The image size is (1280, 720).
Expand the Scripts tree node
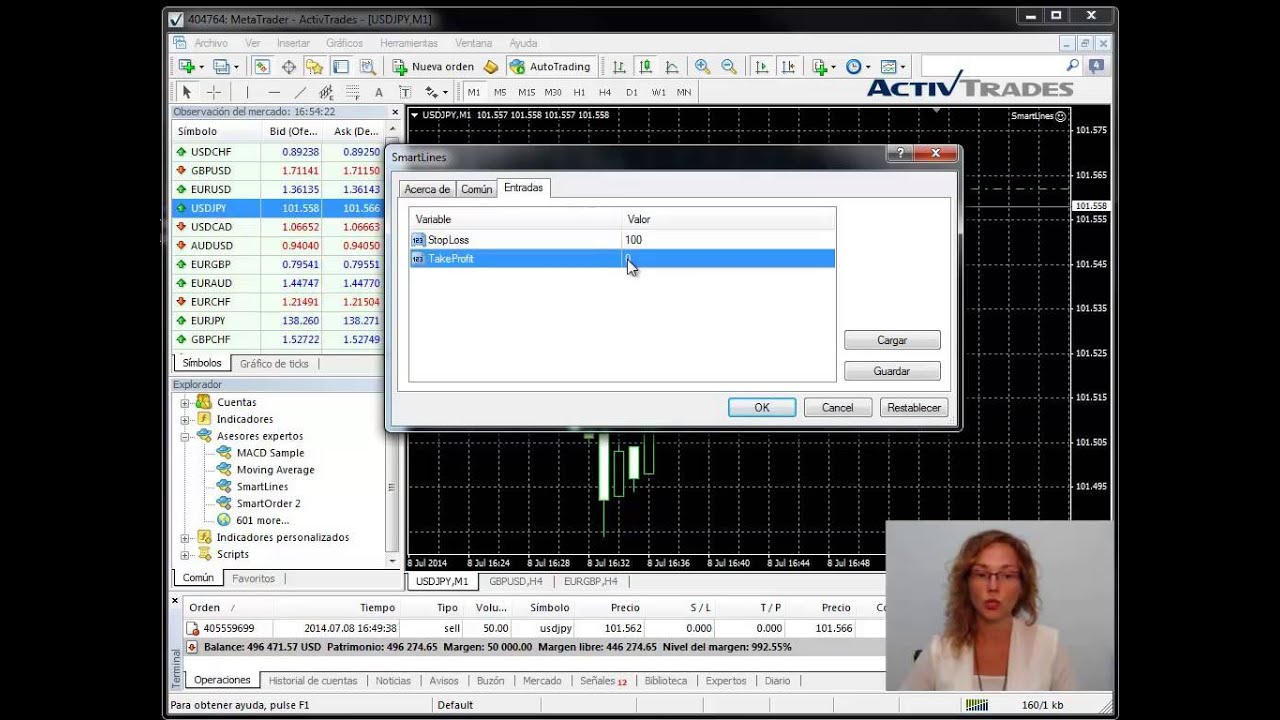click(x=185, y=555)
